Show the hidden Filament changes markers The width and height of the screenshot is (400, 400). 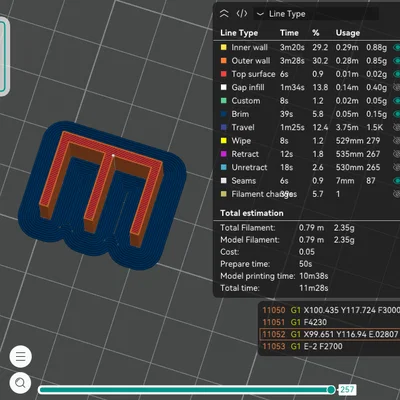[397, 194]
